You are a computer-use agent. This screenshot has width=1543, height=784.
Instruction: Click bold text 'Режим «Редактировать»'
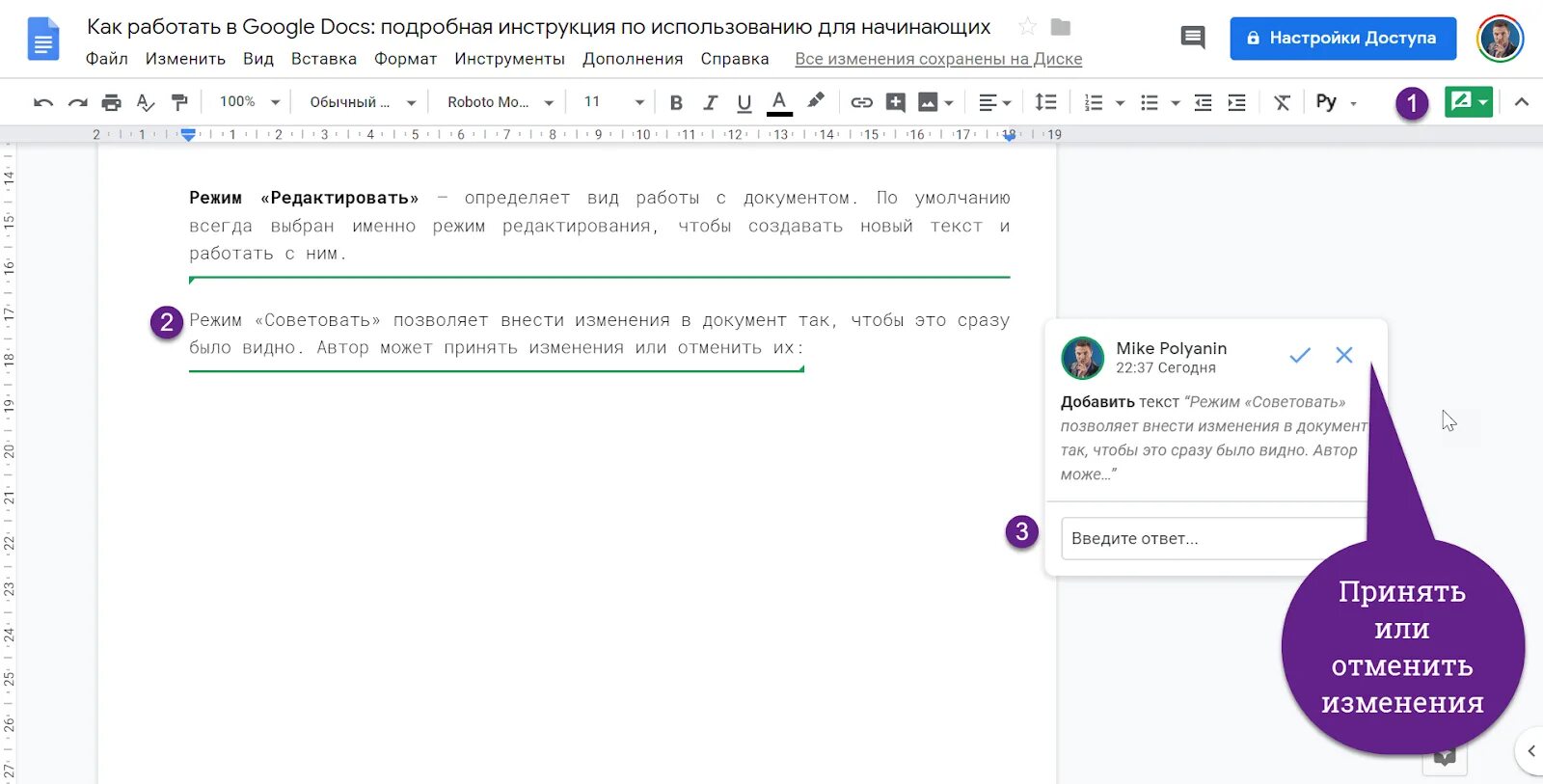304,198
